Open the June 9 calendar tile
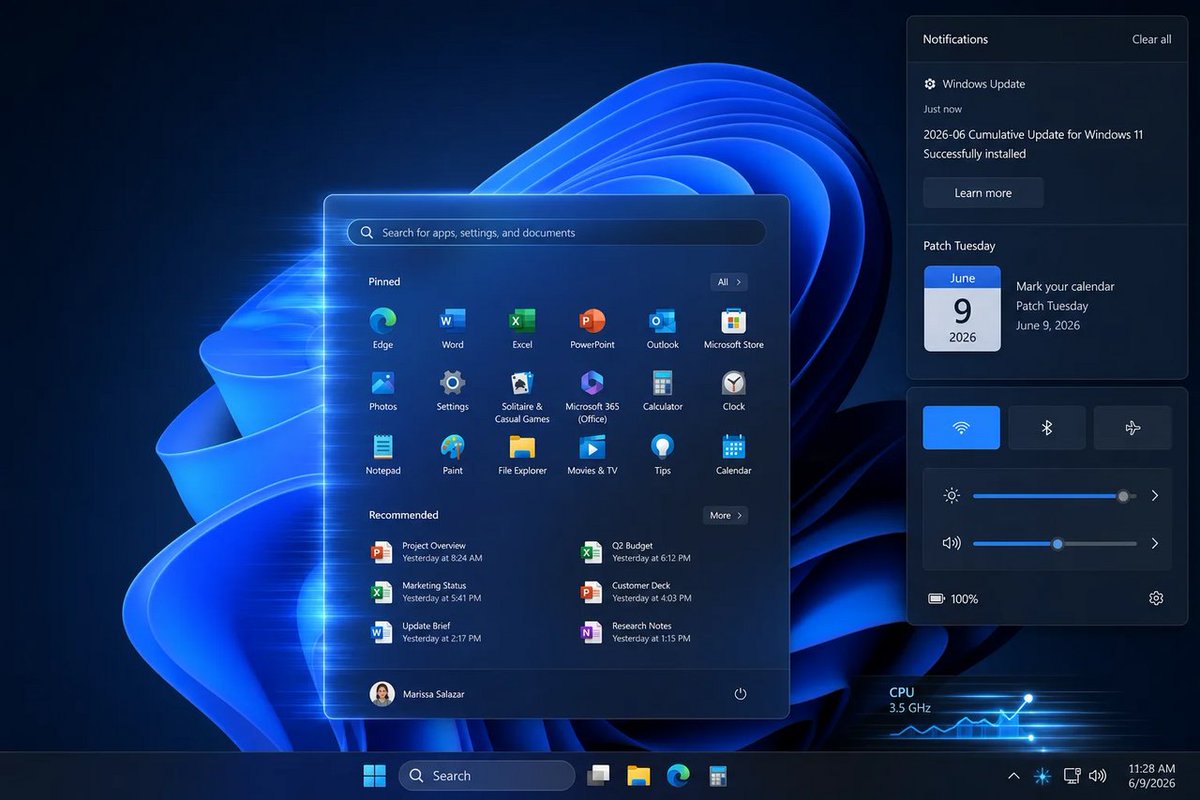 962,308
